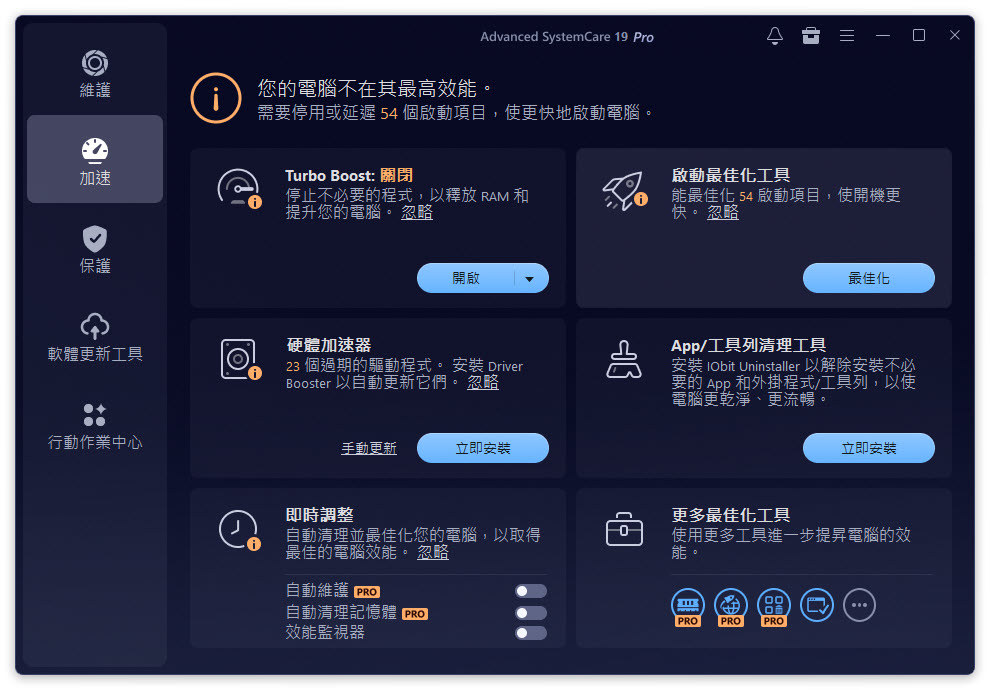Click the Turbo Boost gauge icon
This screenshot has height=690, width=990.
(x=239, y=187)
